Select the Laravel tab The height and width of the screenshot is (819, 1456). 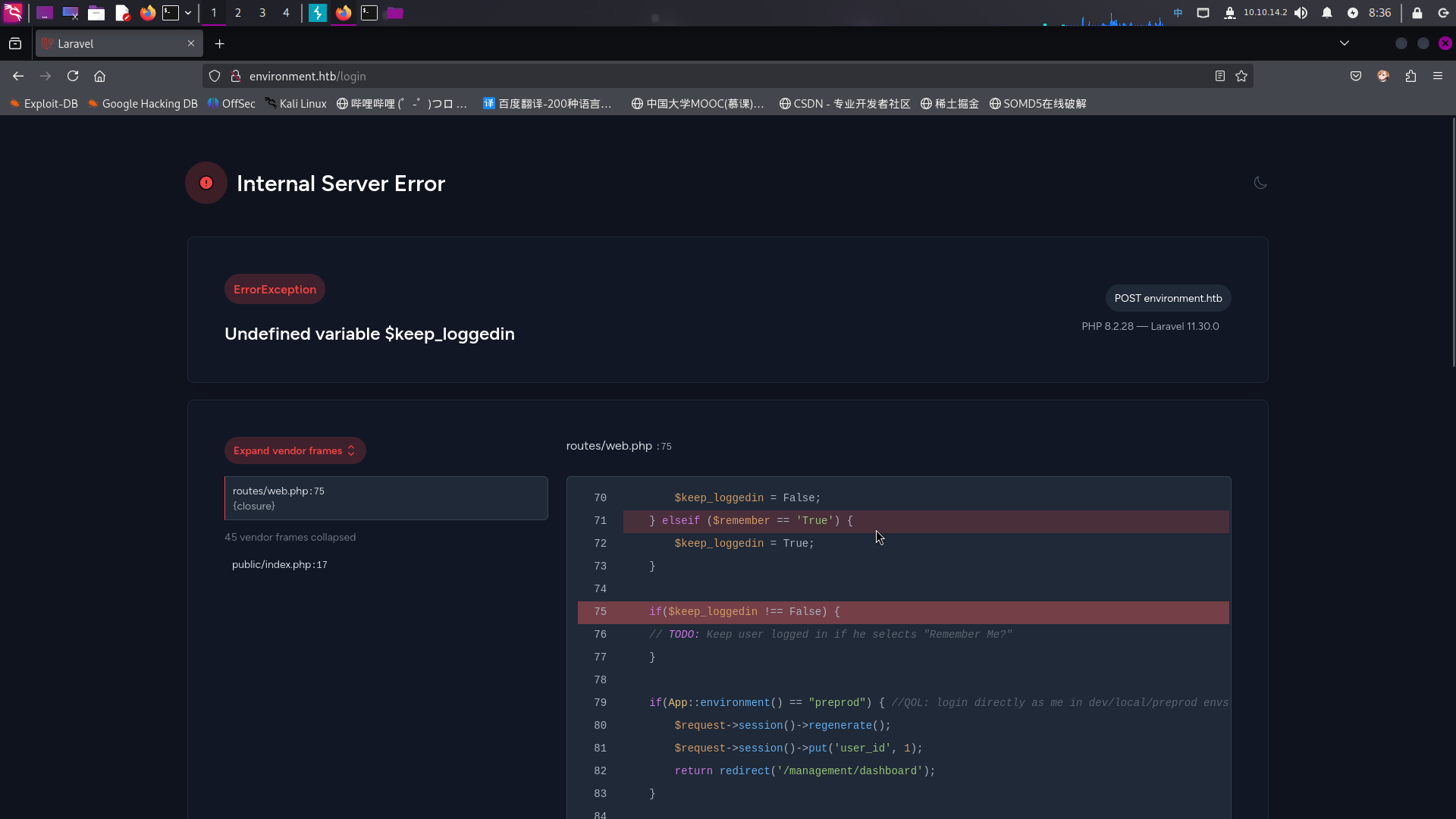point(119,44)
